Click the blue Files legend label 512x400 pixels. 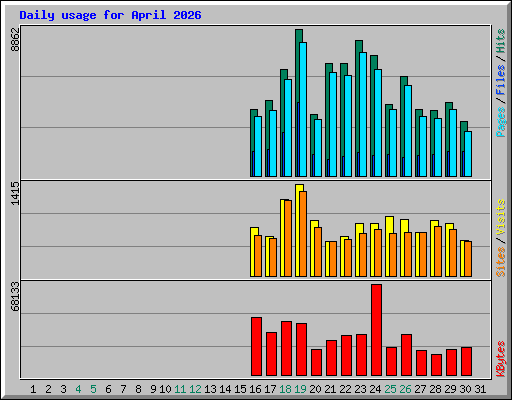pyautogui.click(x=501, y=80)
